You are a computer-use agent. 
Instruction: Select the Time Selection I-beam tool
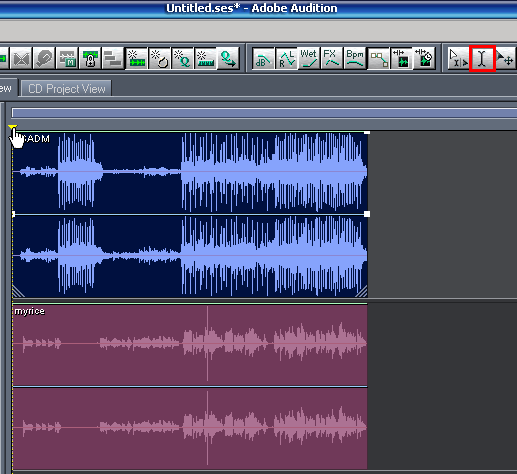(482, 58)
